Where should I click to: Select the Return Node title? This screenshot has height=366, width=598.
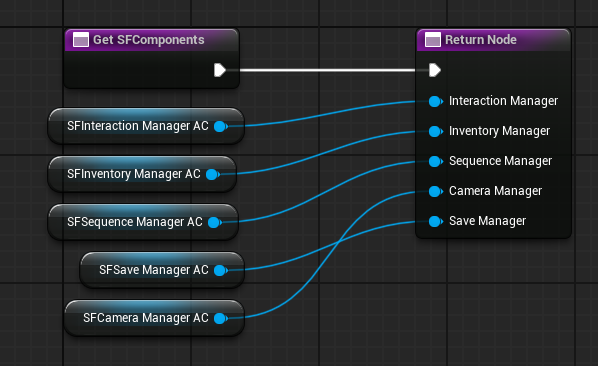481,40
